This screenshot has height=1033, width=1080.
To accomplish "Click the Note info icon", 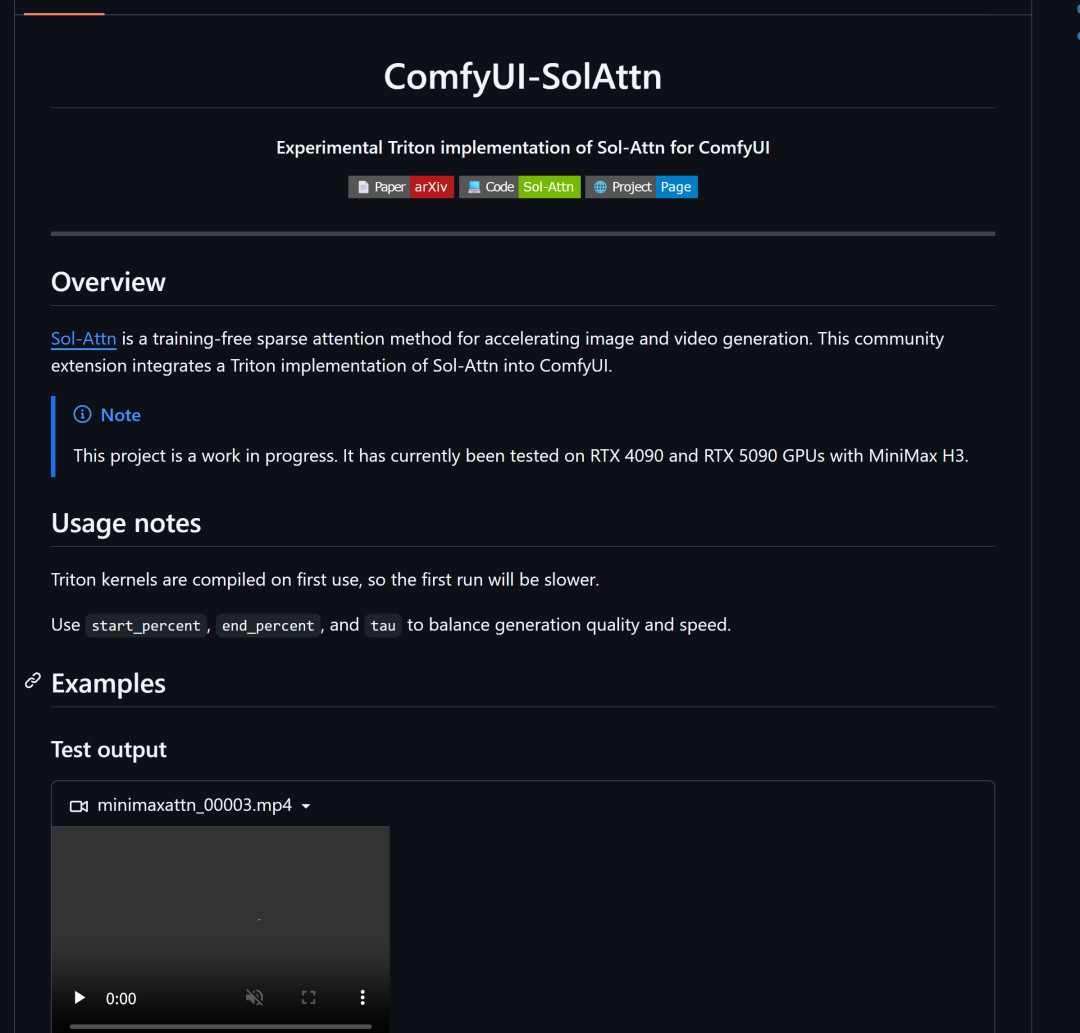I will click(82, 415).
